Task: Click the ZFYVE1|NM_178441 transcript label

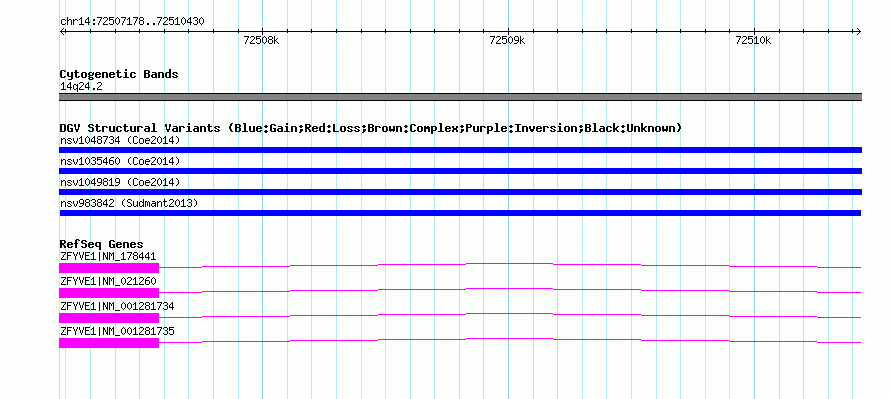Action: (x=108, y=256)
